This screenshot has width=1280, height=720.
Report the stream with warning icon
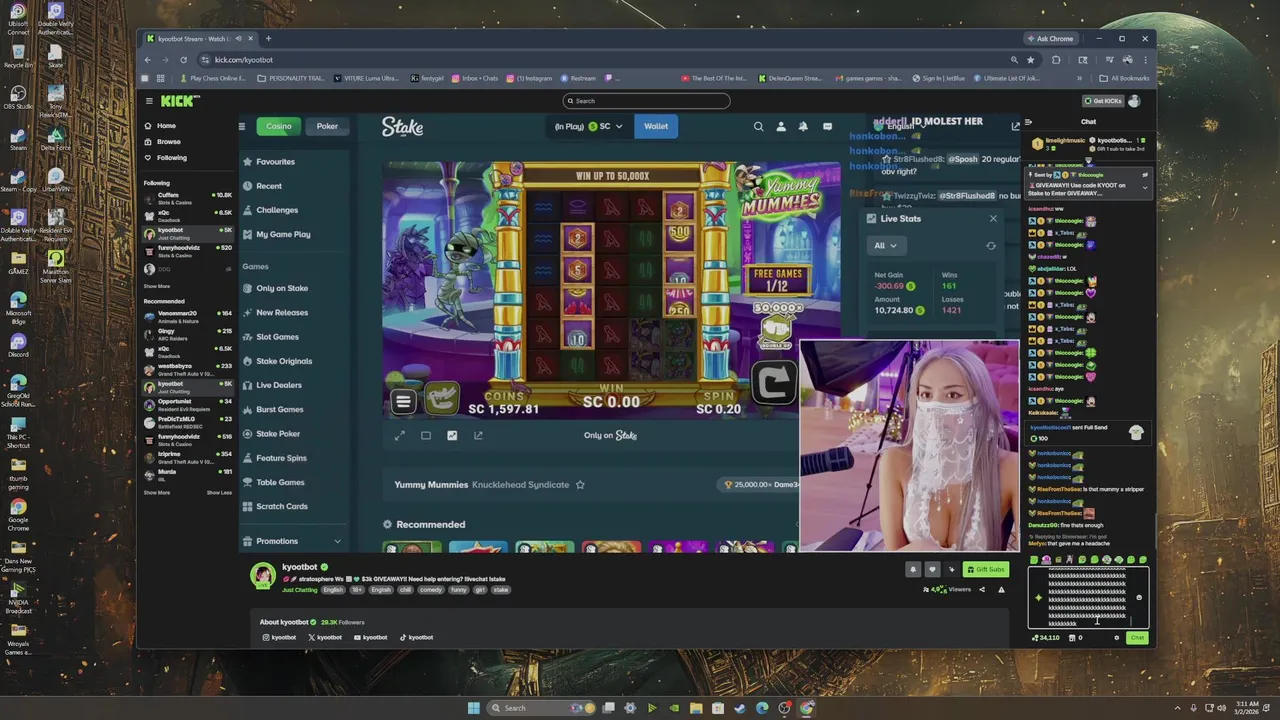point(1001,589)
